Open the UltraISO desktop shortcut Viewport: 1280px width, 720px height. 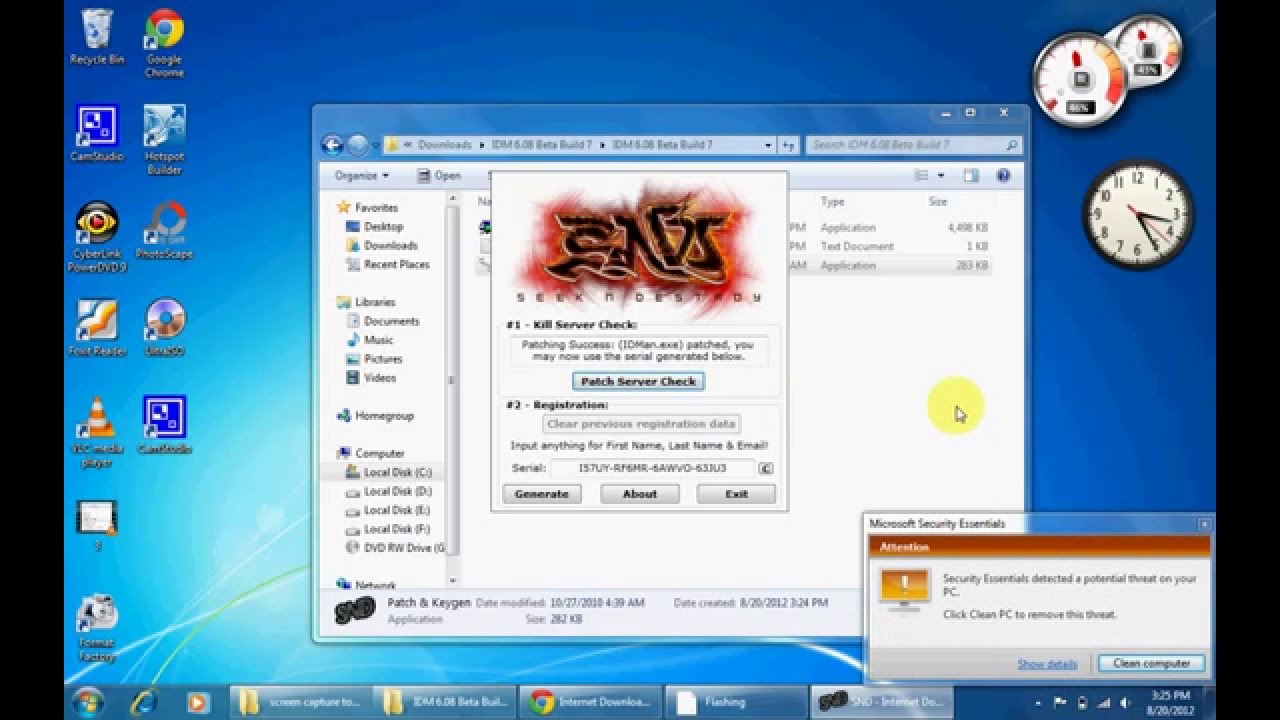[164, 328]
